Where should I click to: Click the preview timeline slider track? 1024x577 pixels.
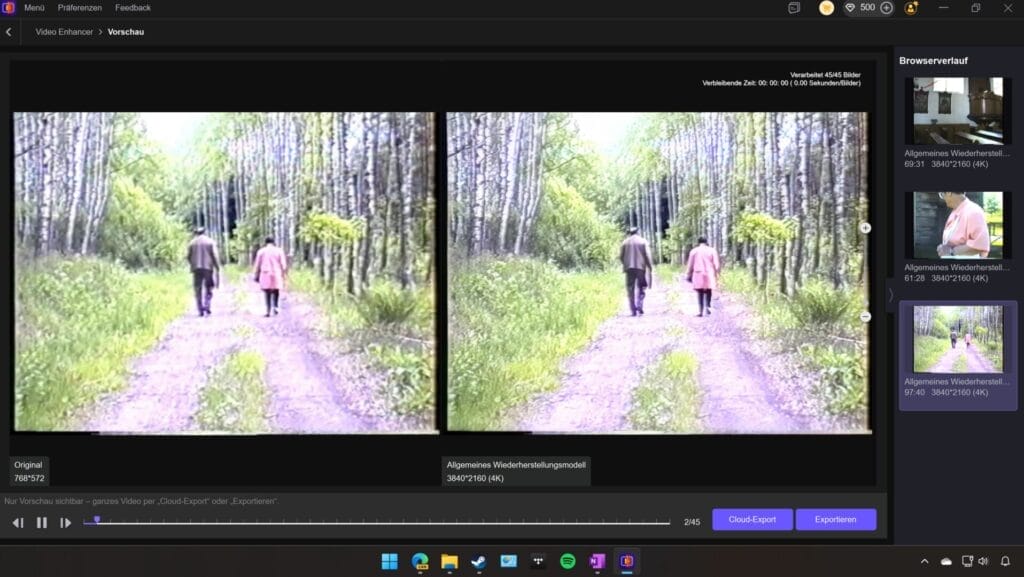(380, 522)
